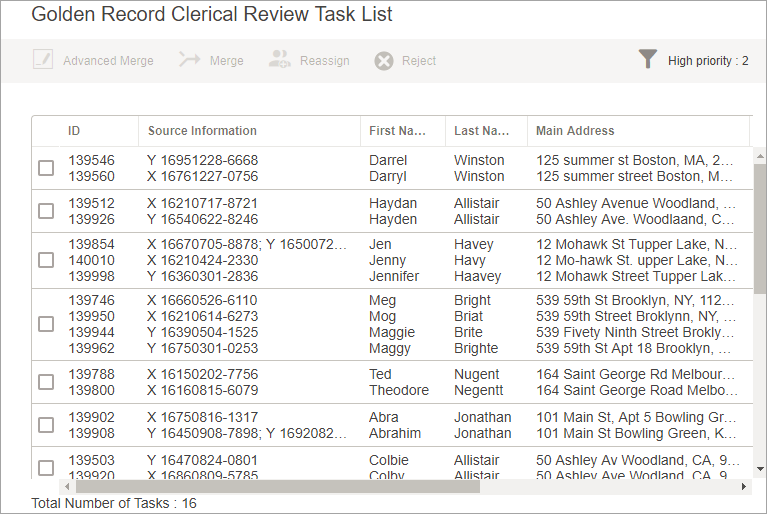Click the Last Name column header
This screenshot has height=514, width=767.
(x=481, y=131)
